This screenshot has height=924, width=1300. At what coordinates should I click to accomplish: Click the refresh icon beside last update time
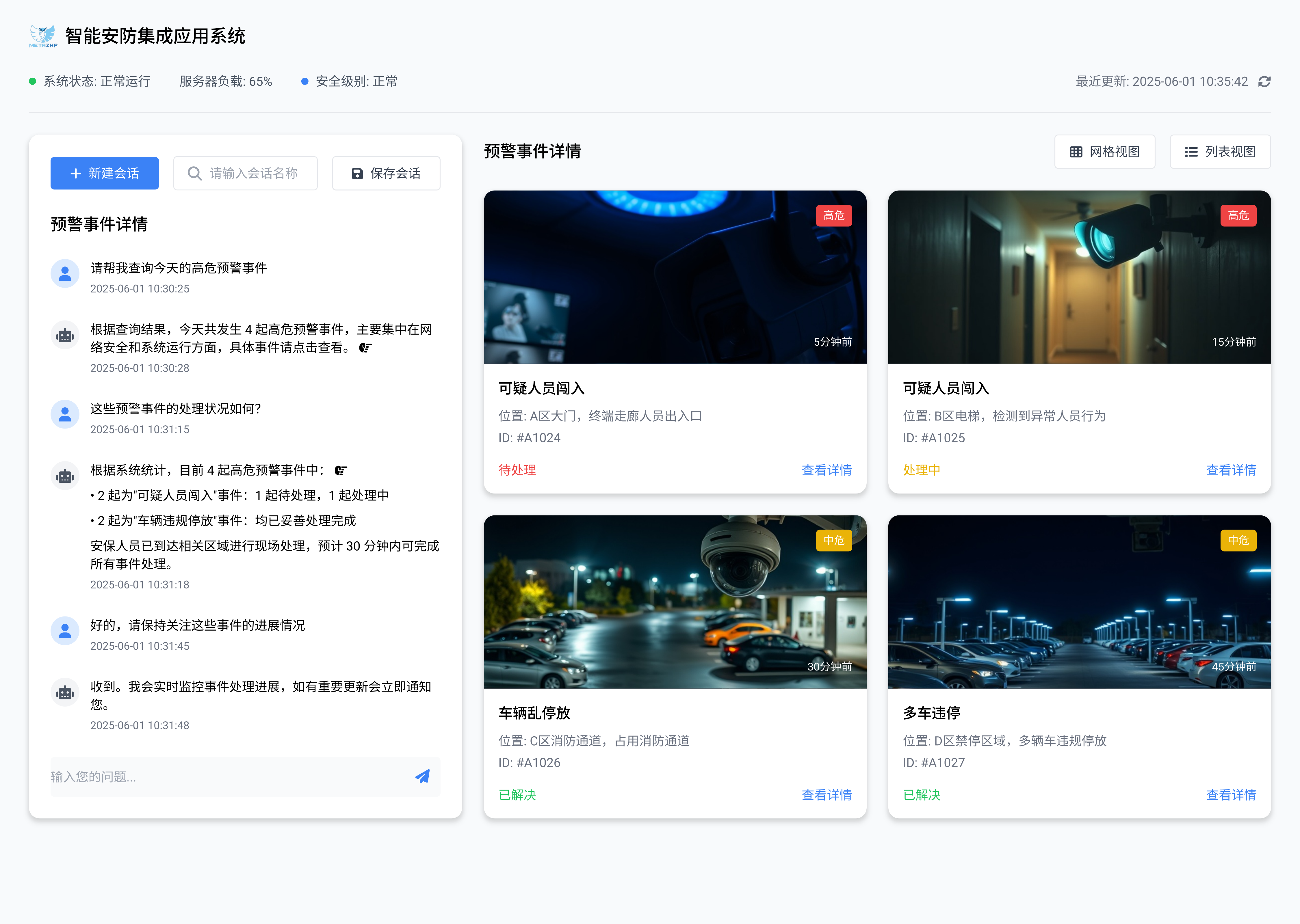(x=1264, y=81)
